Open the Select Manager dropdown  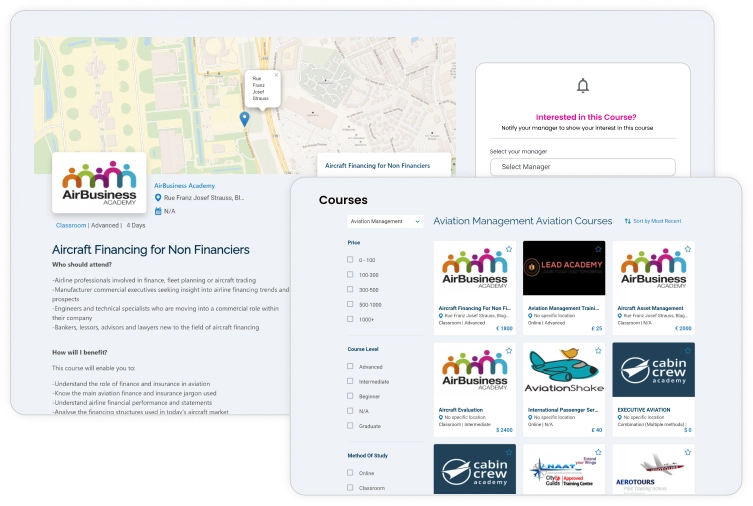(583, 167)
